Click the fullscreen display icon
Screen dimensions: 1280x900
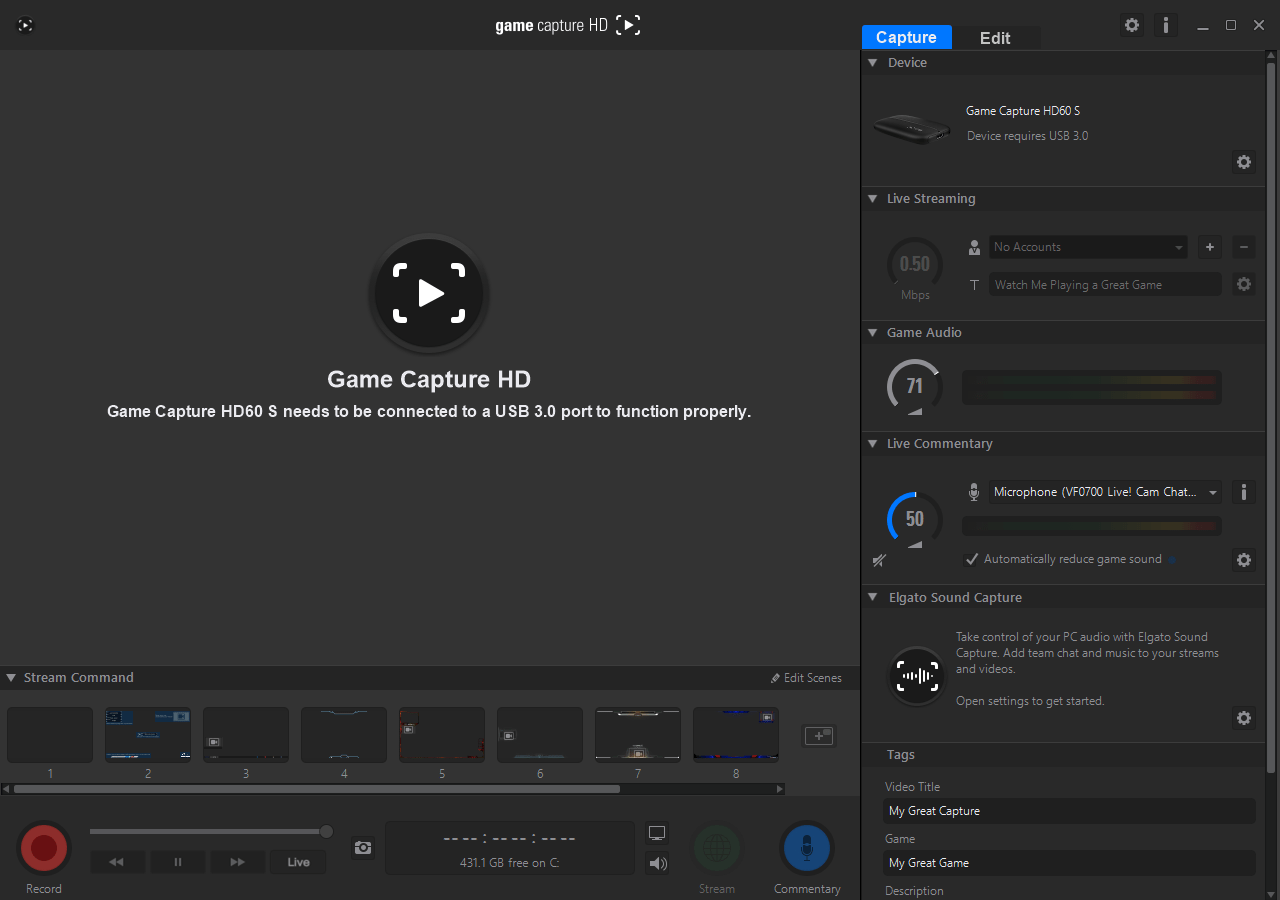(x=657, y=831)
